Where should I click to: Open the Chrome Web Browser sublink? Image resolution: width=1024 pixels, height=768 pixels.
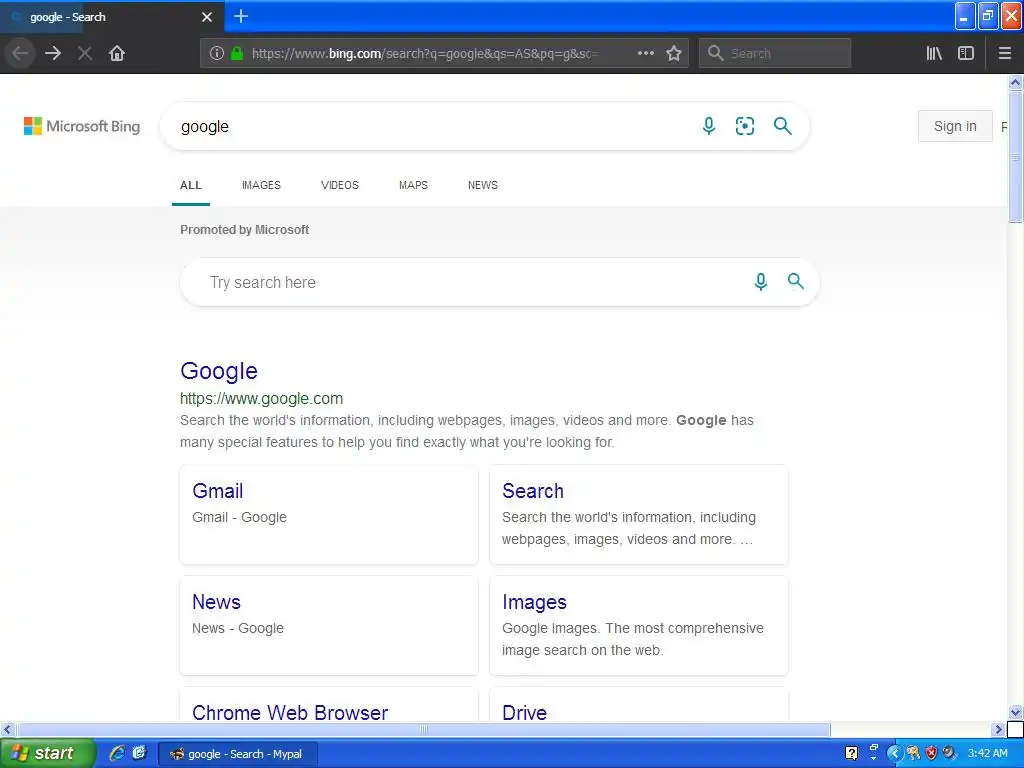[290, 712]
